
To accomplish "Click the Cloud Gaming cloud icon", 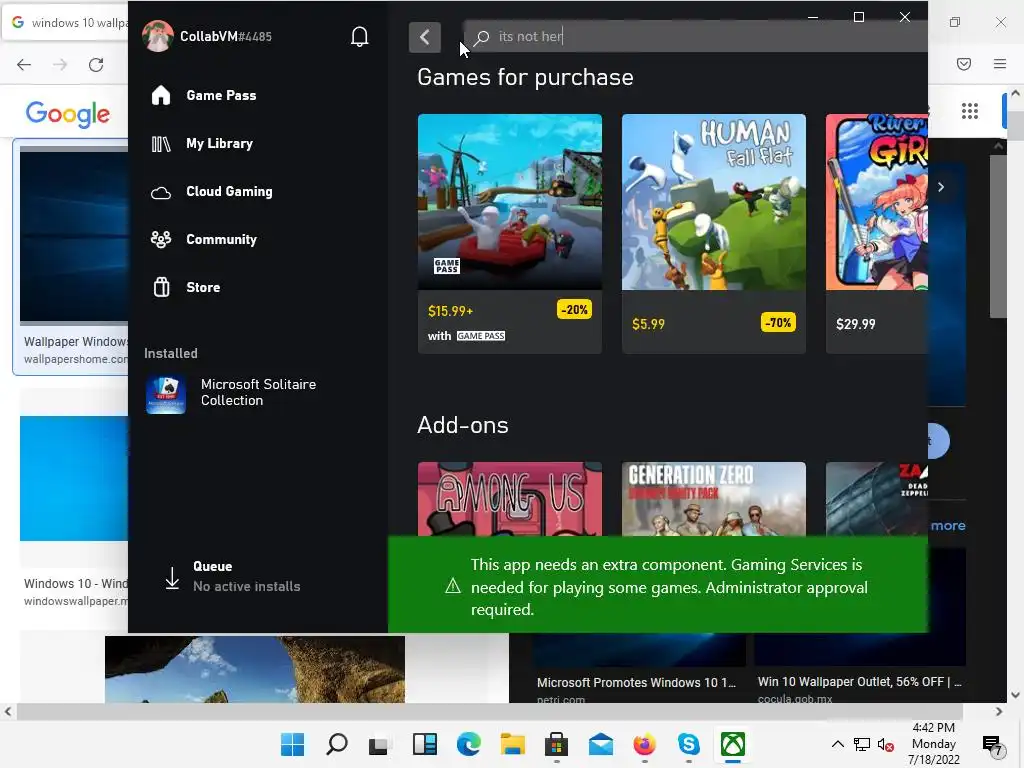I will 161,193.
